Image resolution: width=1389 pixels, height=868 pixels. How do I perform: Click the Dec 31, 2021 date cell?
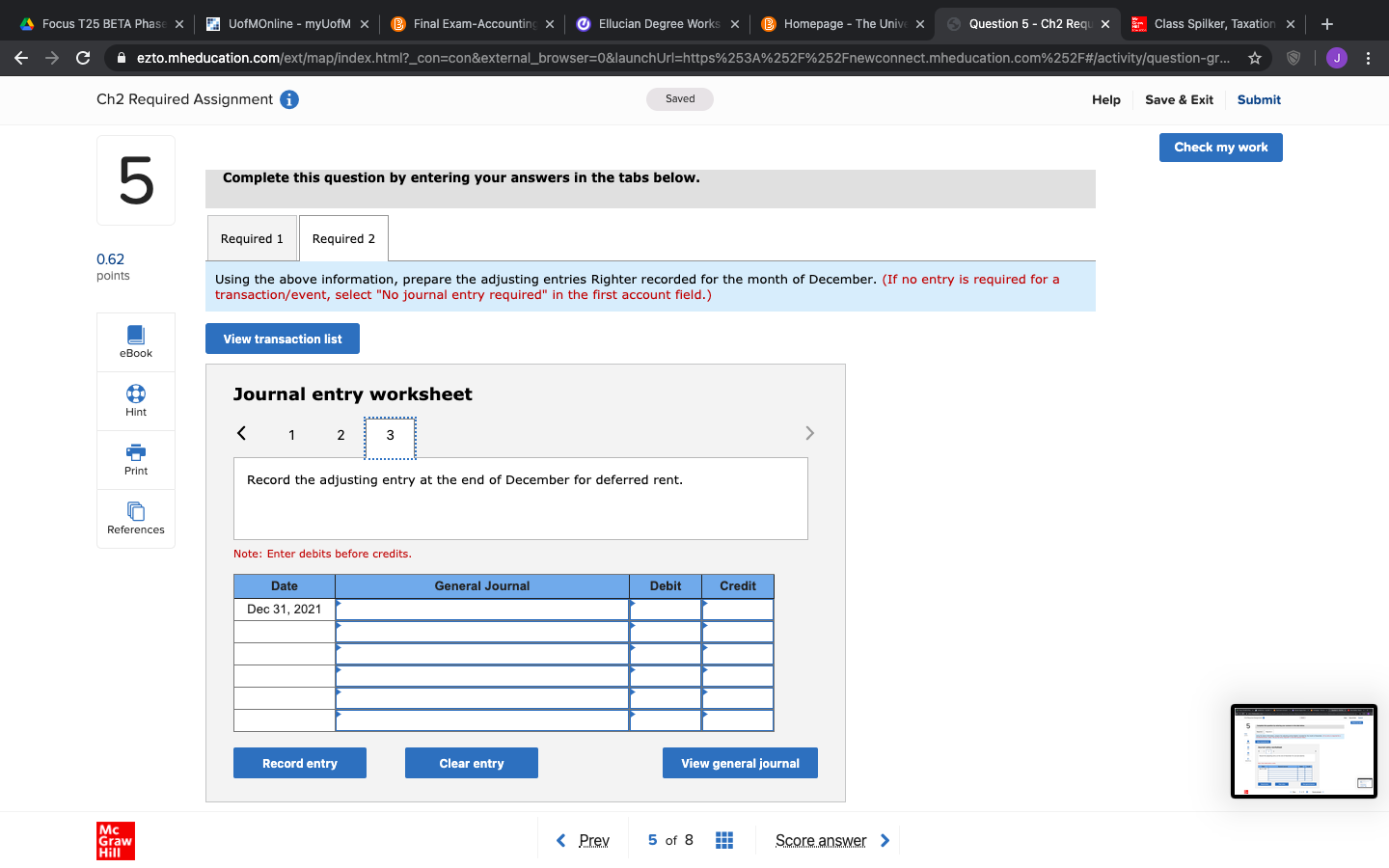click(285, 610)
